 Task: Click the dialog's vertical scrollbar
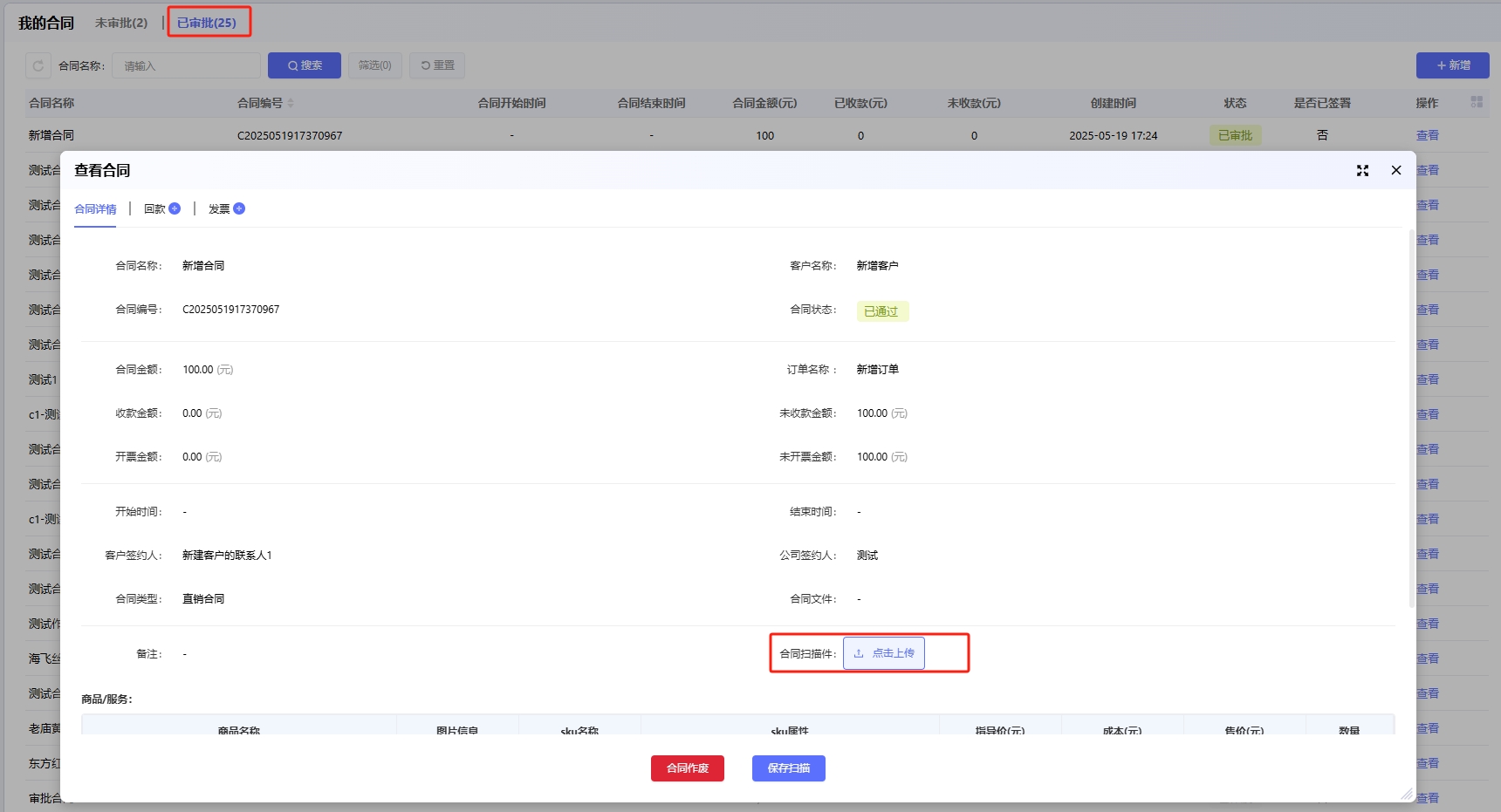(x=1411, y=419)
